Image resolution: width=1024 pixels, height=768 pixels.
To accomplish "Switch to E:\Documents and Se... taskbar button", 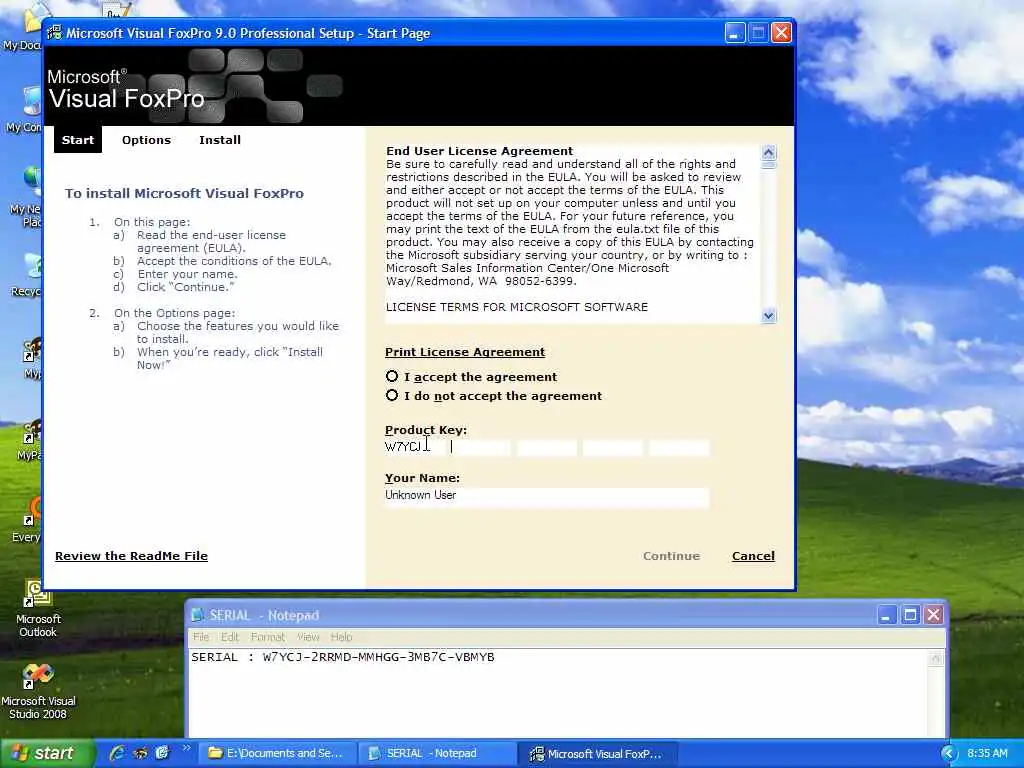I will 278,754.
